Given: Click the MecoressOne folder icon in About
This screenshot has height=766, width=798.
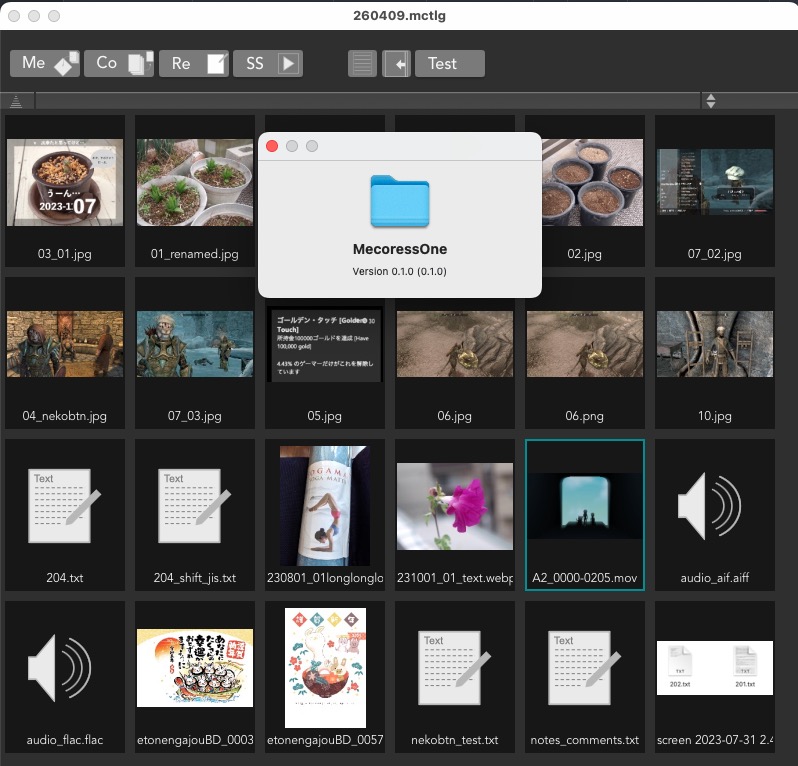Looking at the screenshot, I should tap(399, 201).
